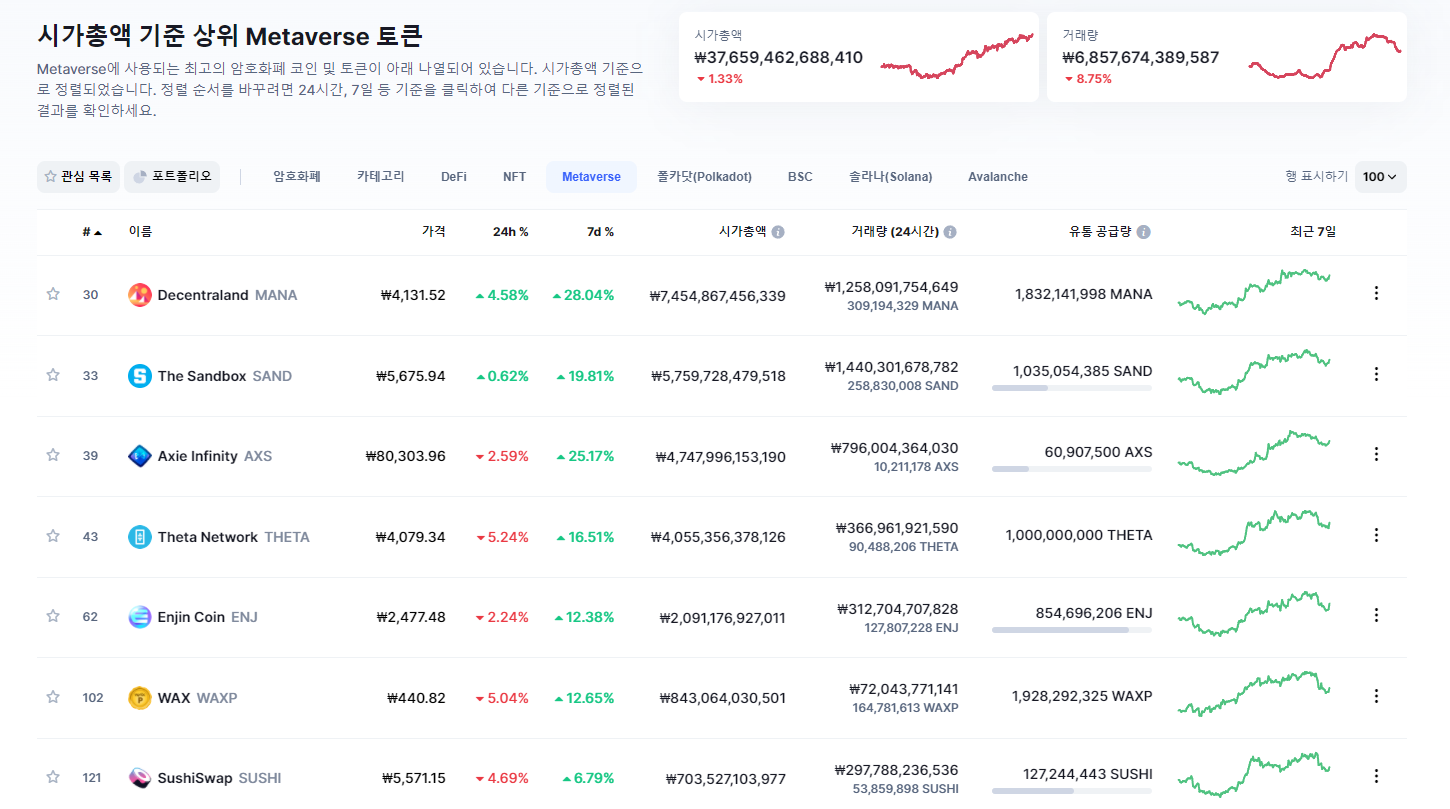Image resolution: width=1450 pixels, height=809 pixels.
Task: Star The Sandbox for watchlist
Action: 53,375
